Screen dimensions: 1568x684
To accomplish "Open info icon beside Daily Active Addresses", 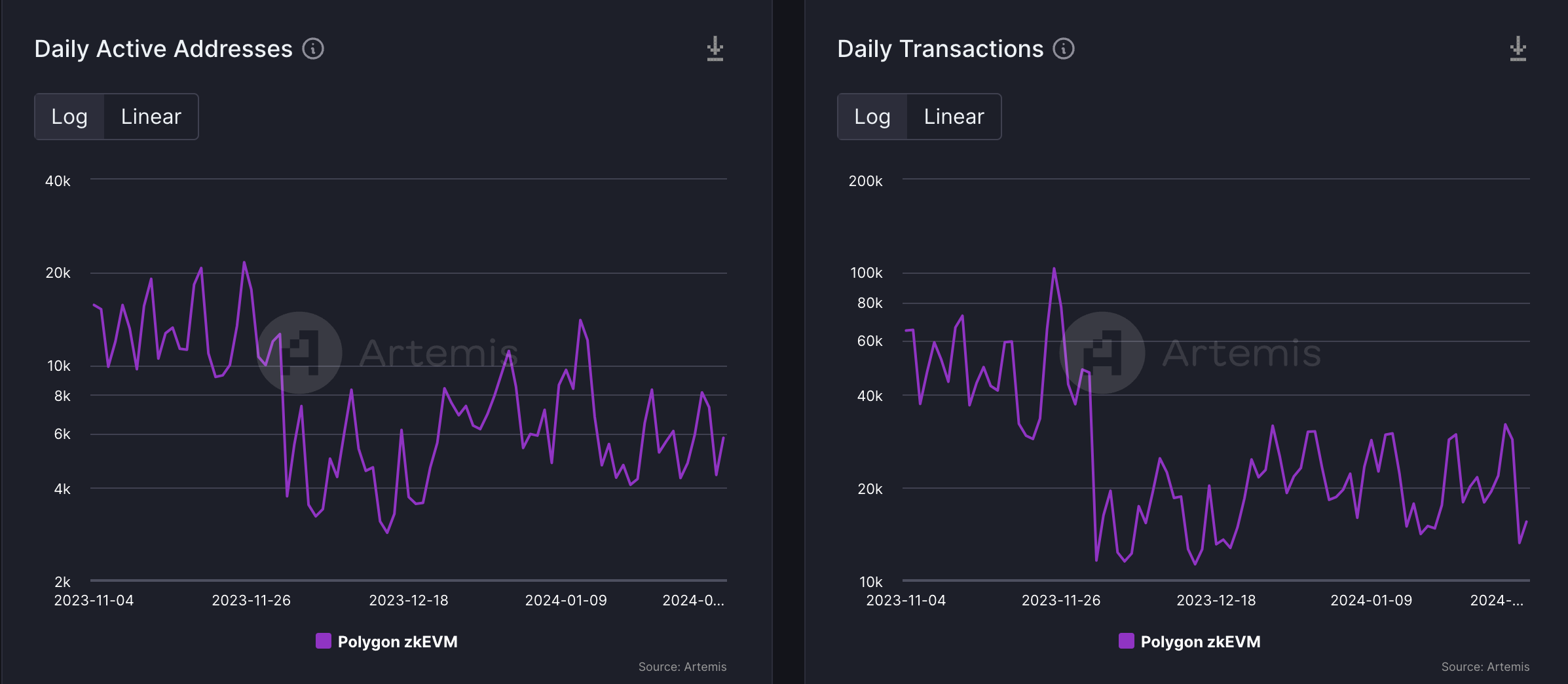I will point(313,49).
